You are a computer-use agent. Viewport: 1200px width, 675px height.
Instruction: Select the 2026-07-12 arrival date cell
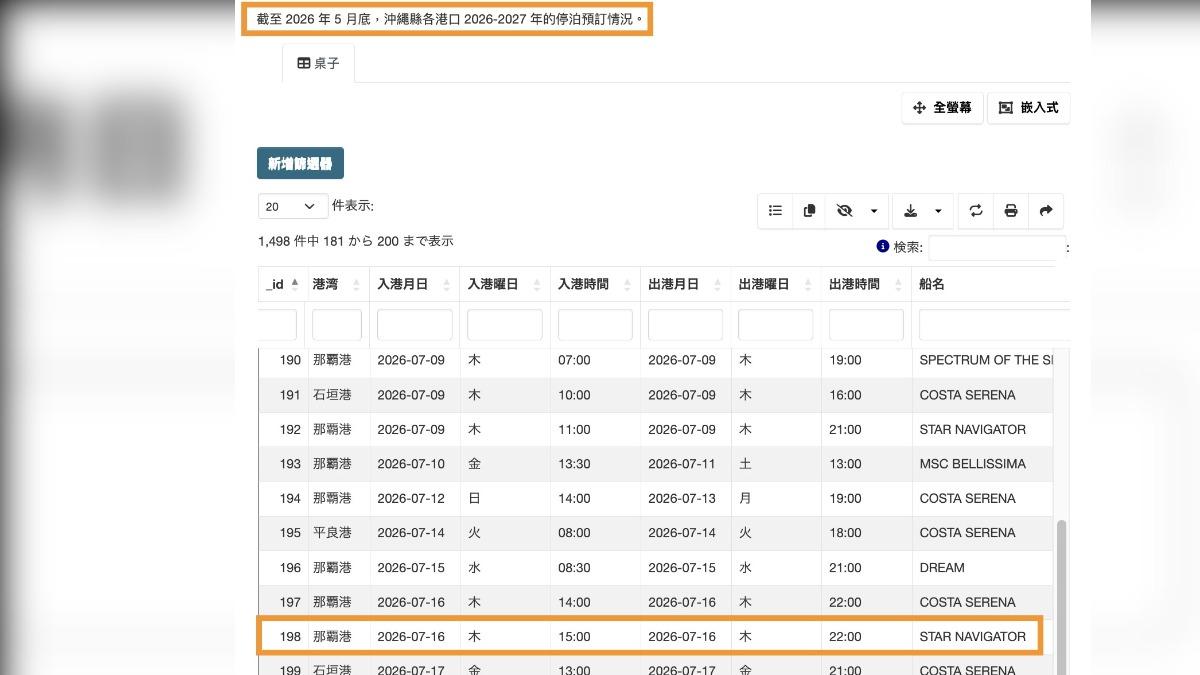[x=415, y=498]
